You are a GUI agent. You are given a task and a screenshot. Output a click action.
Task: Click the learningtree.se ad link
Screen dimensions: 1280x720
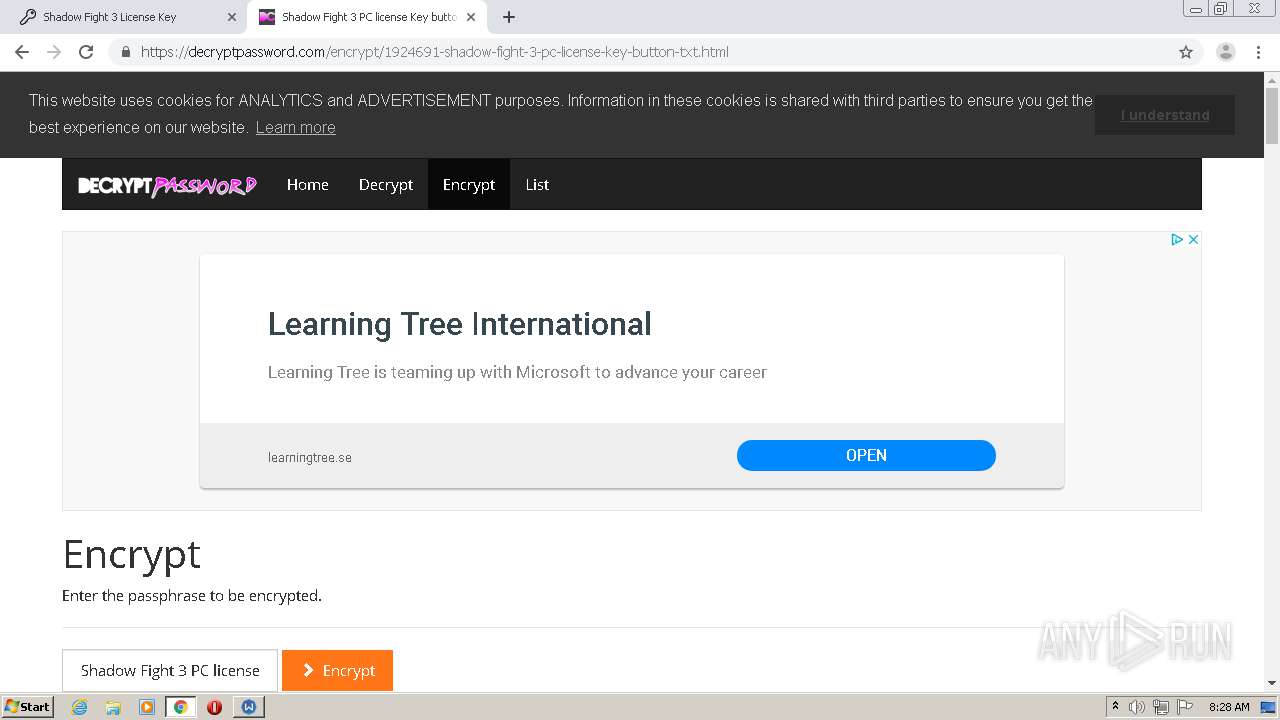(310, 458)
